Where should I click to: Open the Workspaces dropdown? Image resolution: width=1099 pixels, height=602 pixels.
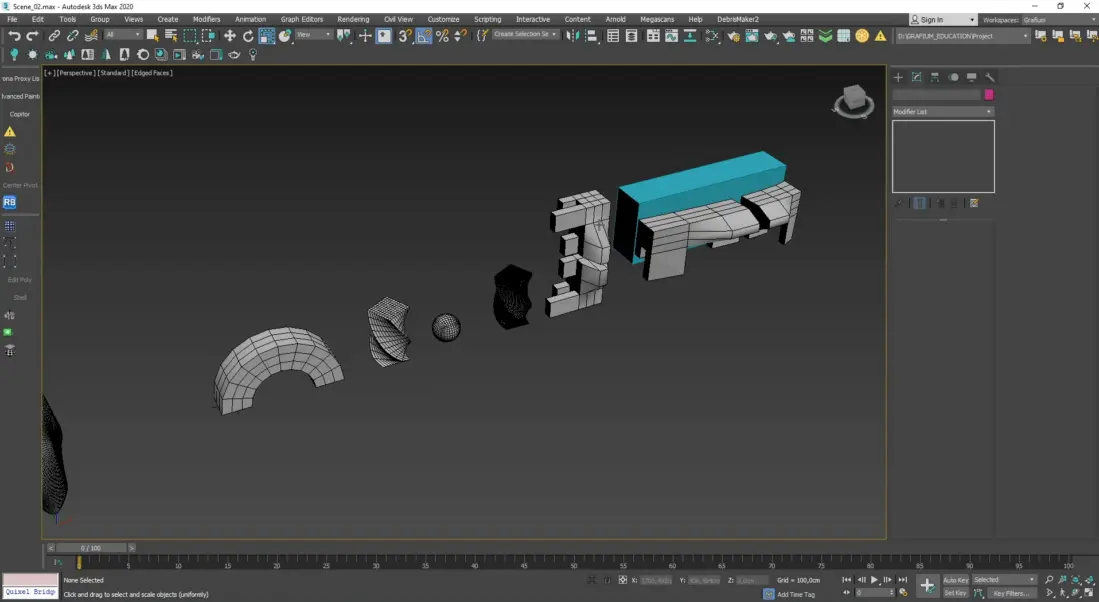(1059, 20)
